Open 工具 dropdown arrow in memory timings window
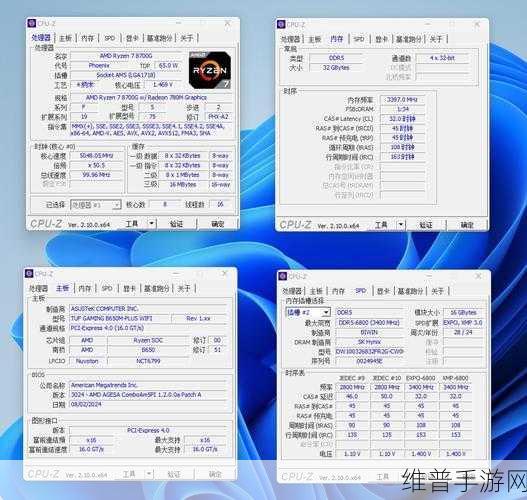 pyautogui.click(x=401, y=224)
